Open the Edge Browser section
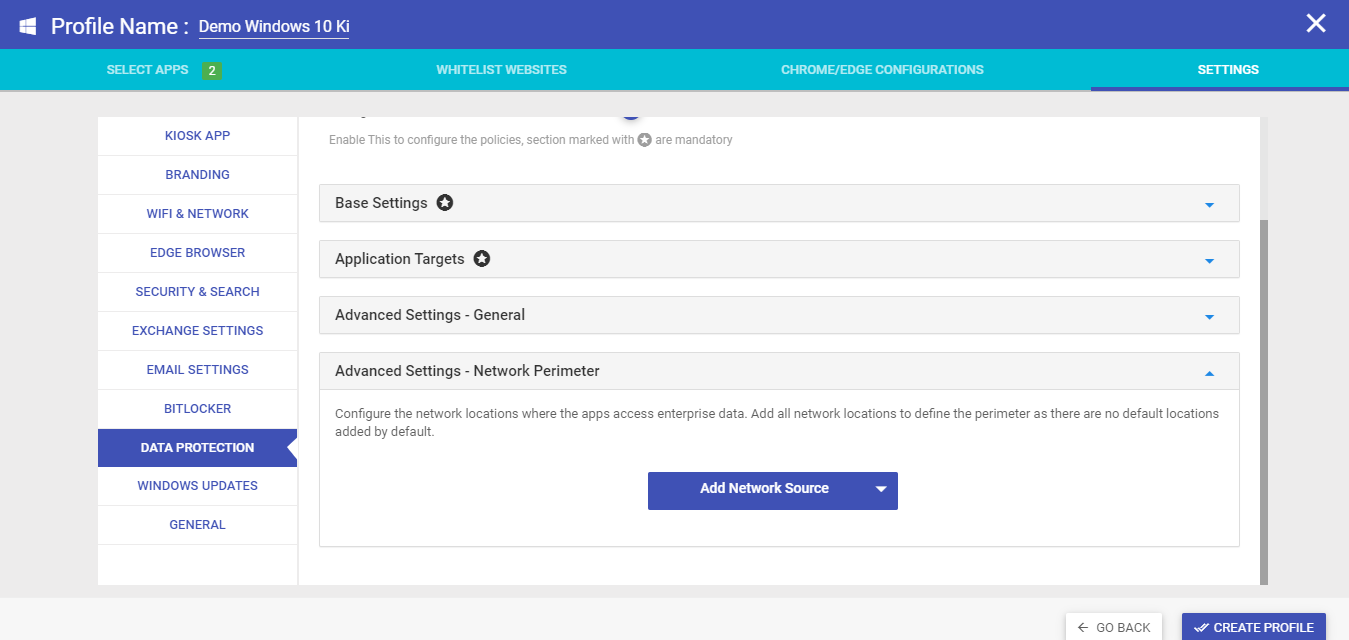Screen dimensions: 1349x640 click(x=197, y=253)
